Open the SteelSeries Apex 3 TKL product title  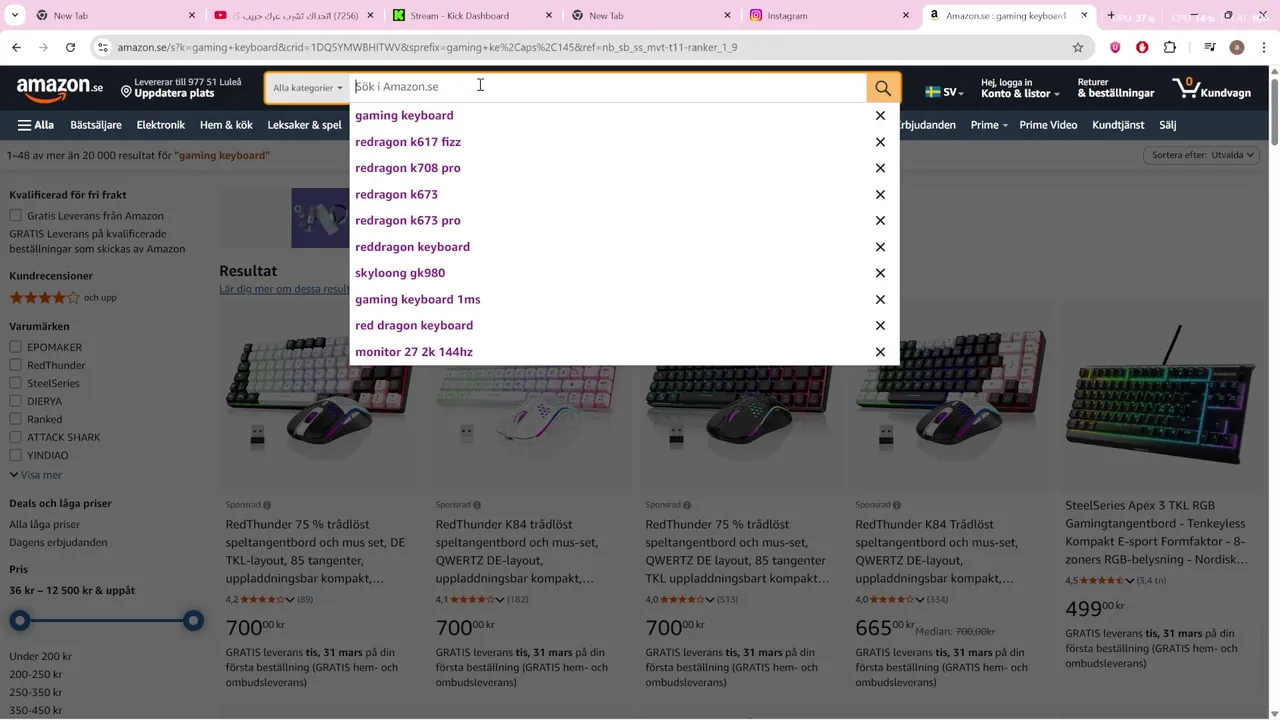(x=1156, y=533)
